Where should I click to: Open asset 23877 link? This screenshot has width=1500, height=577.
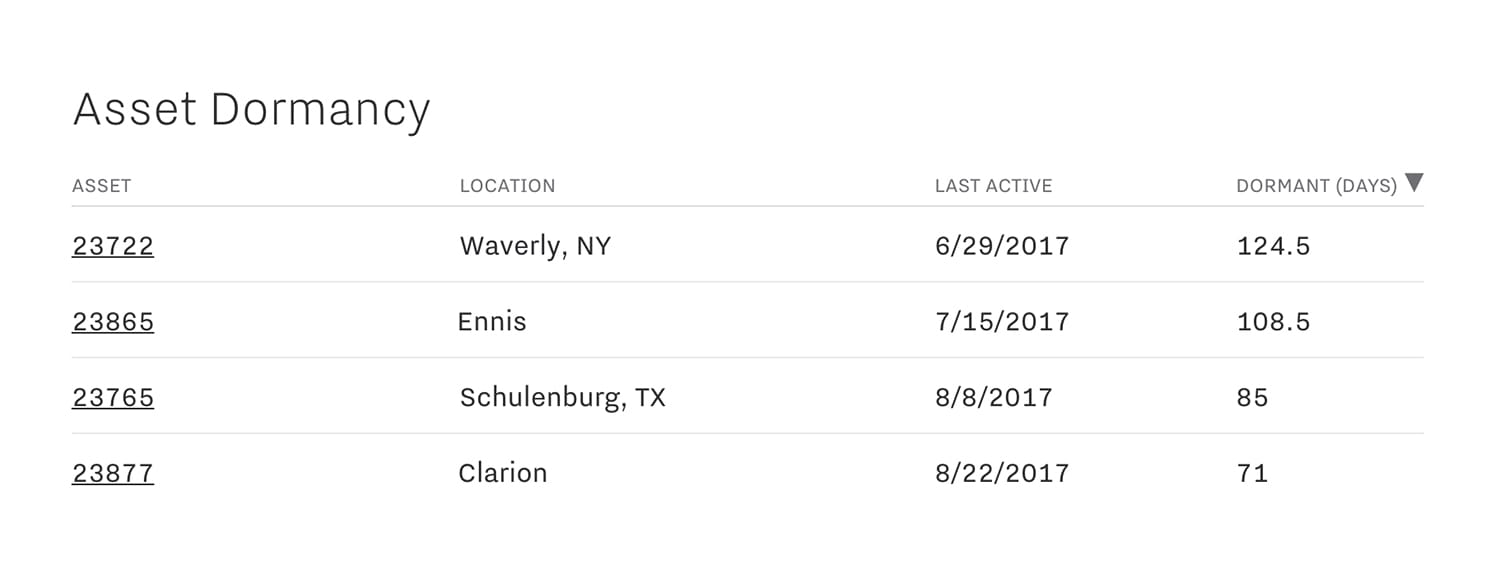point(113,473)
